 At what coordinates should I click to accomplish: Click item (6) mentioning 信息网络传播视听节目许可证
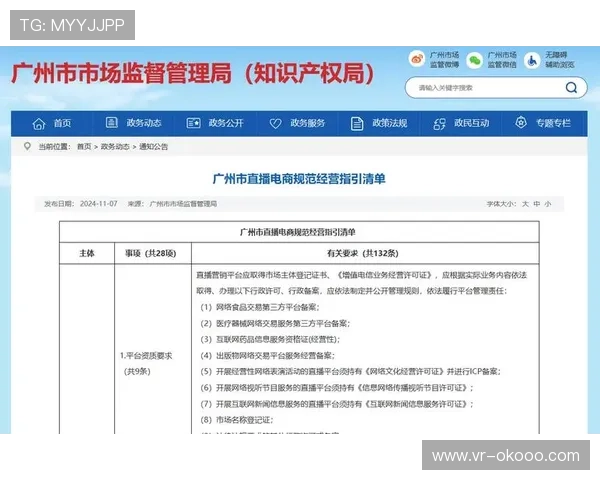337,388
